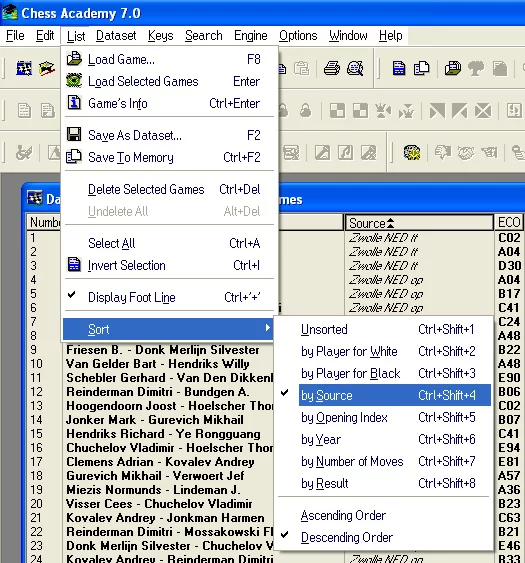Image resolution: width=525 pixels, height=563 pixels.
Task: Click ECO cell B17 in row 5
Action: coord(509,294)
